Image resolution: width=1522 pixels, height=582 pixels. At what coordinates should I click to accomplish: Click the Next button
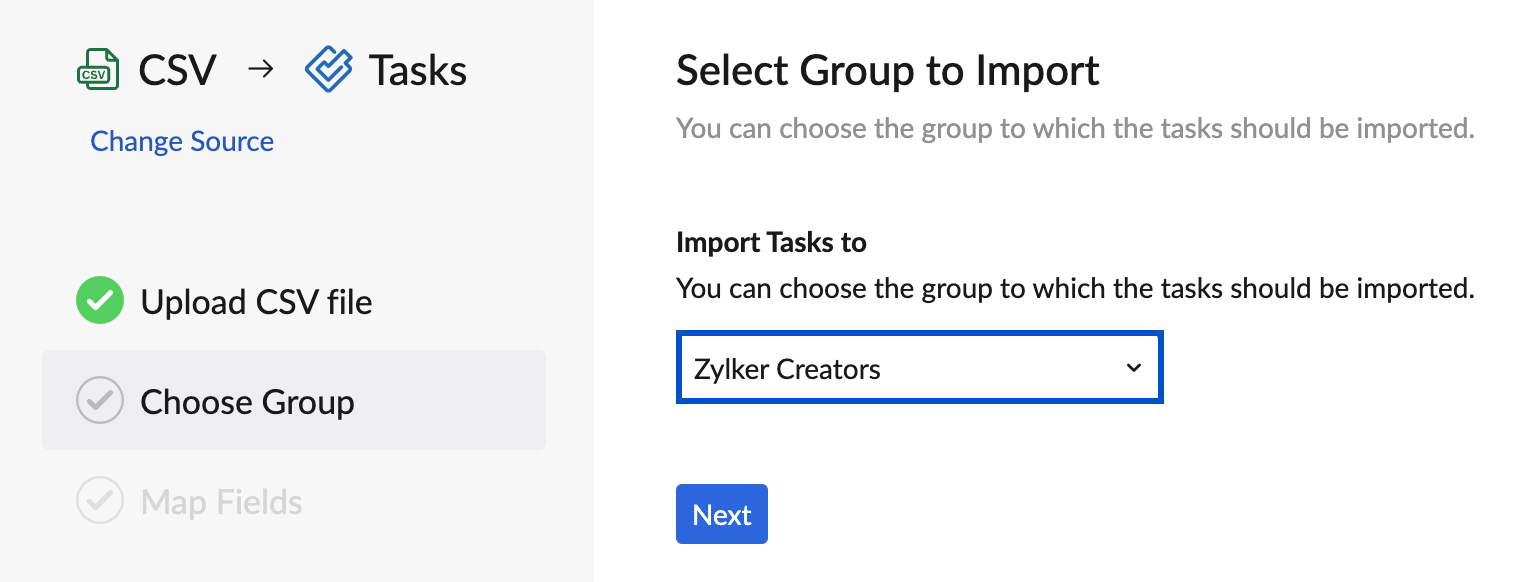(x=721, y=514)
